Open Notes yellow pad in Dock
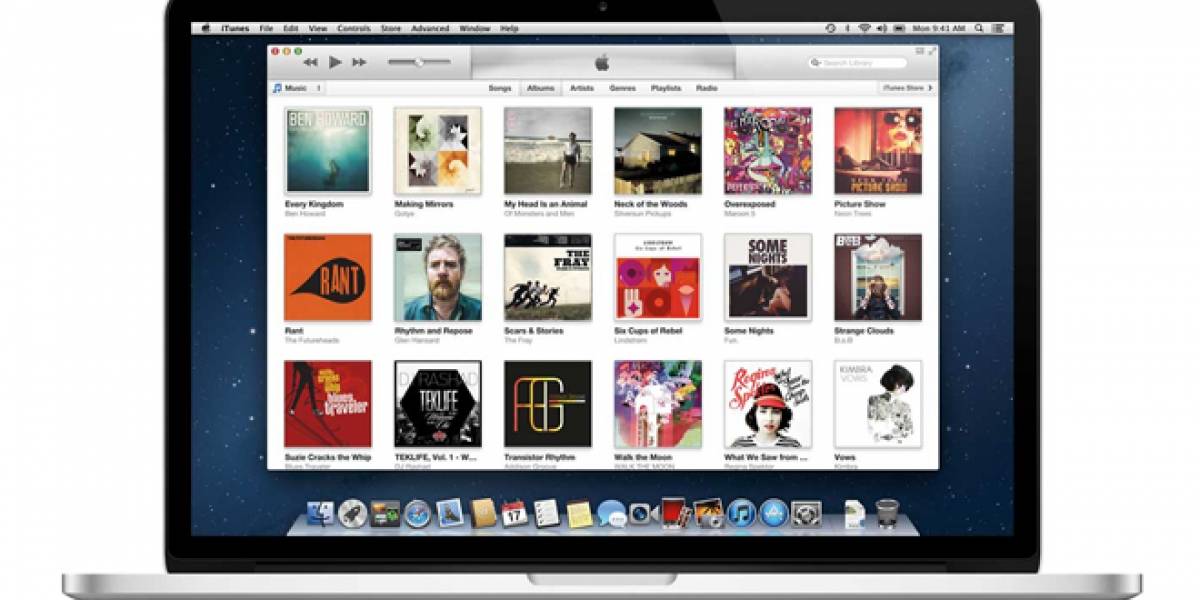The height and width of the screenshot is (600, 1200). coord(579,513)
